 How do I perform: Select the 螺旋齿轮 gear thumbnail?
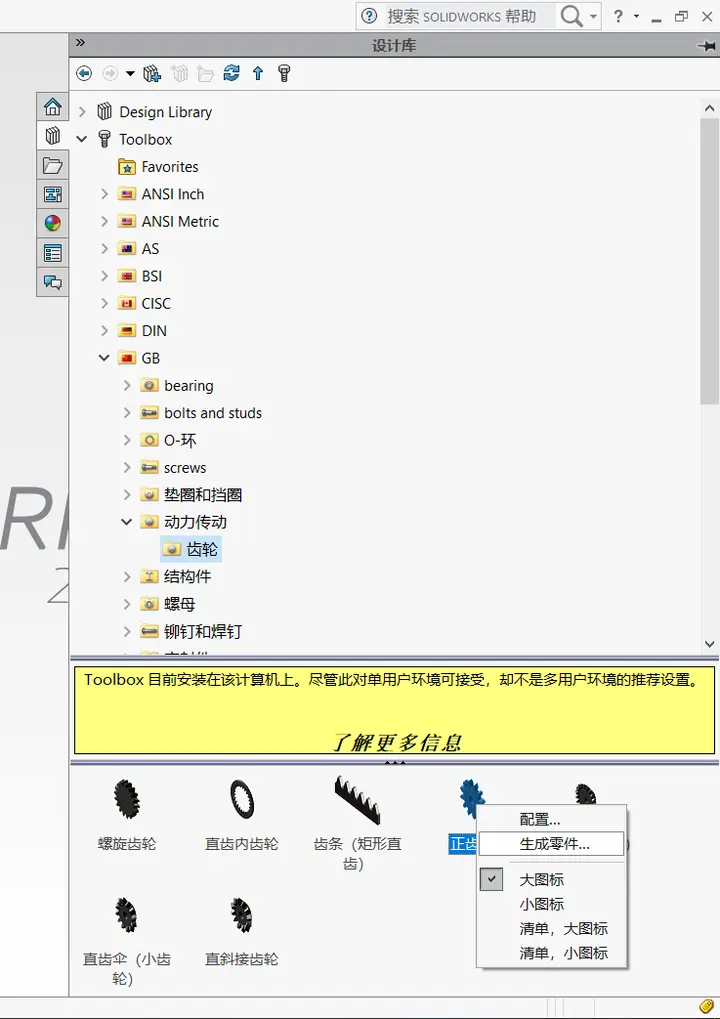[x=127, y=799]
